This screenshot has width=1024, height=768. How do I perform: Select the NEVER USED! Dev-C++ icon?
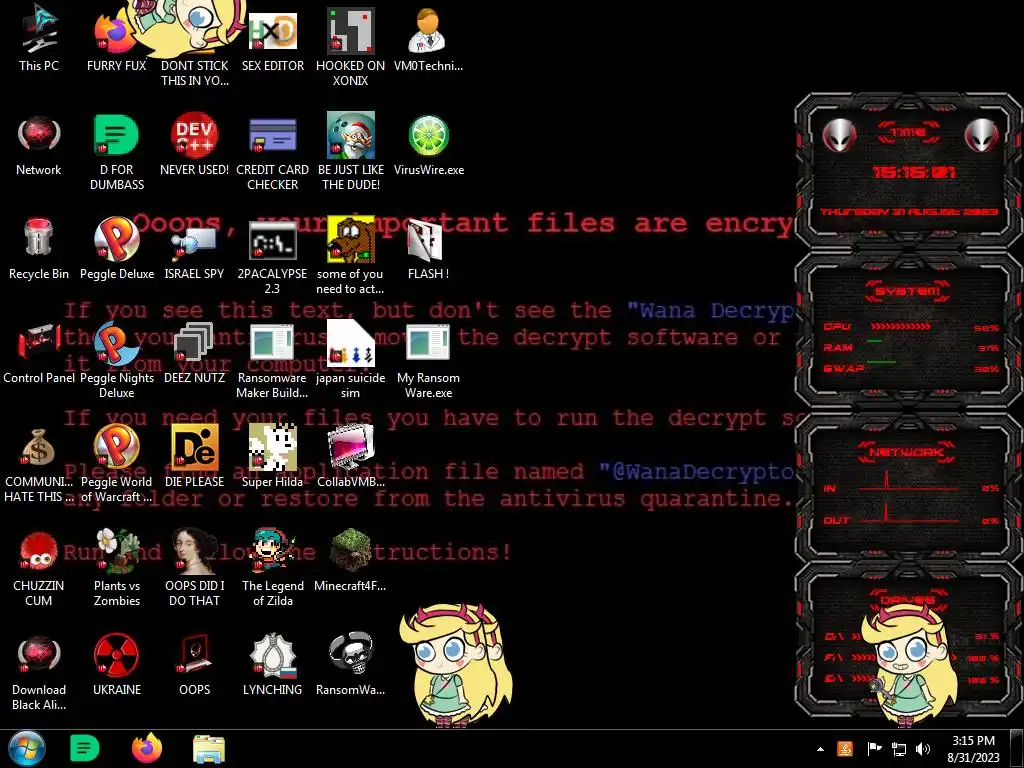[195, 145]
